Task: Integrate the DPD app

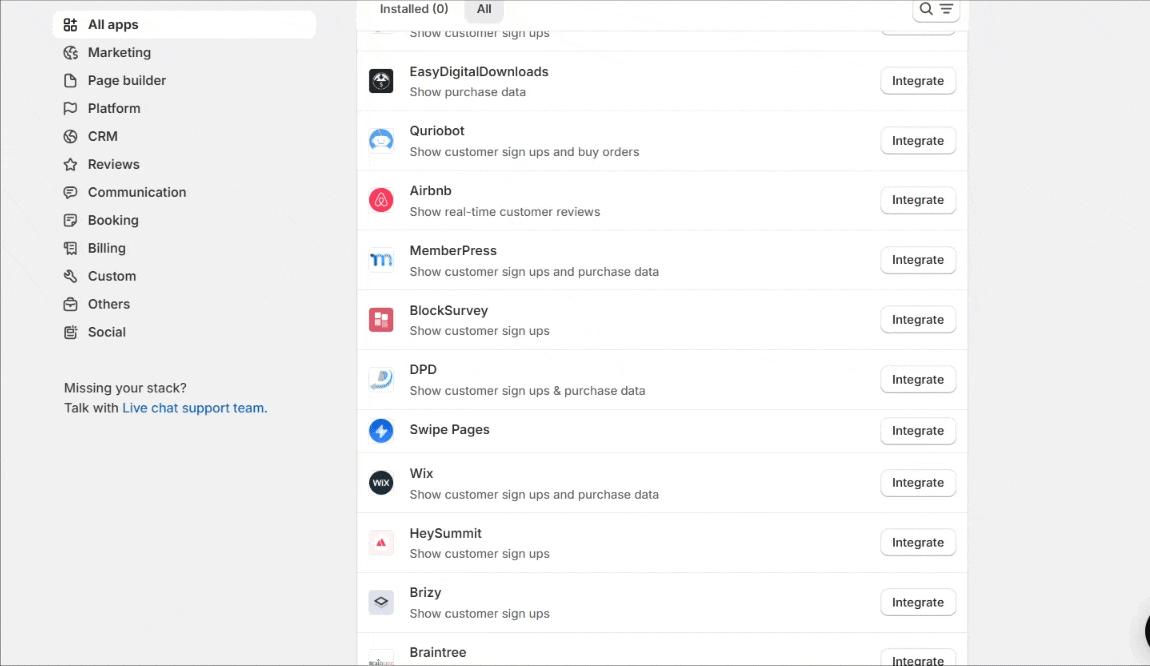Action: (917, 380)
